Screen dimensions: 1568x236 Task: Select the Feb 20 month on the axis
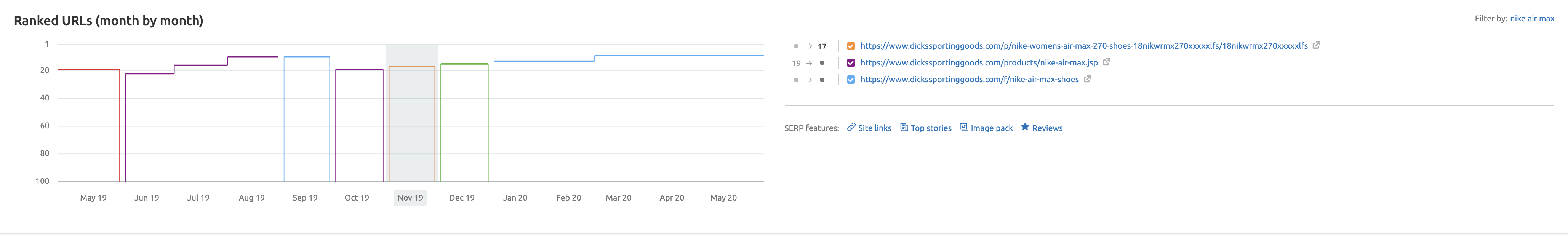coord(568,198)
